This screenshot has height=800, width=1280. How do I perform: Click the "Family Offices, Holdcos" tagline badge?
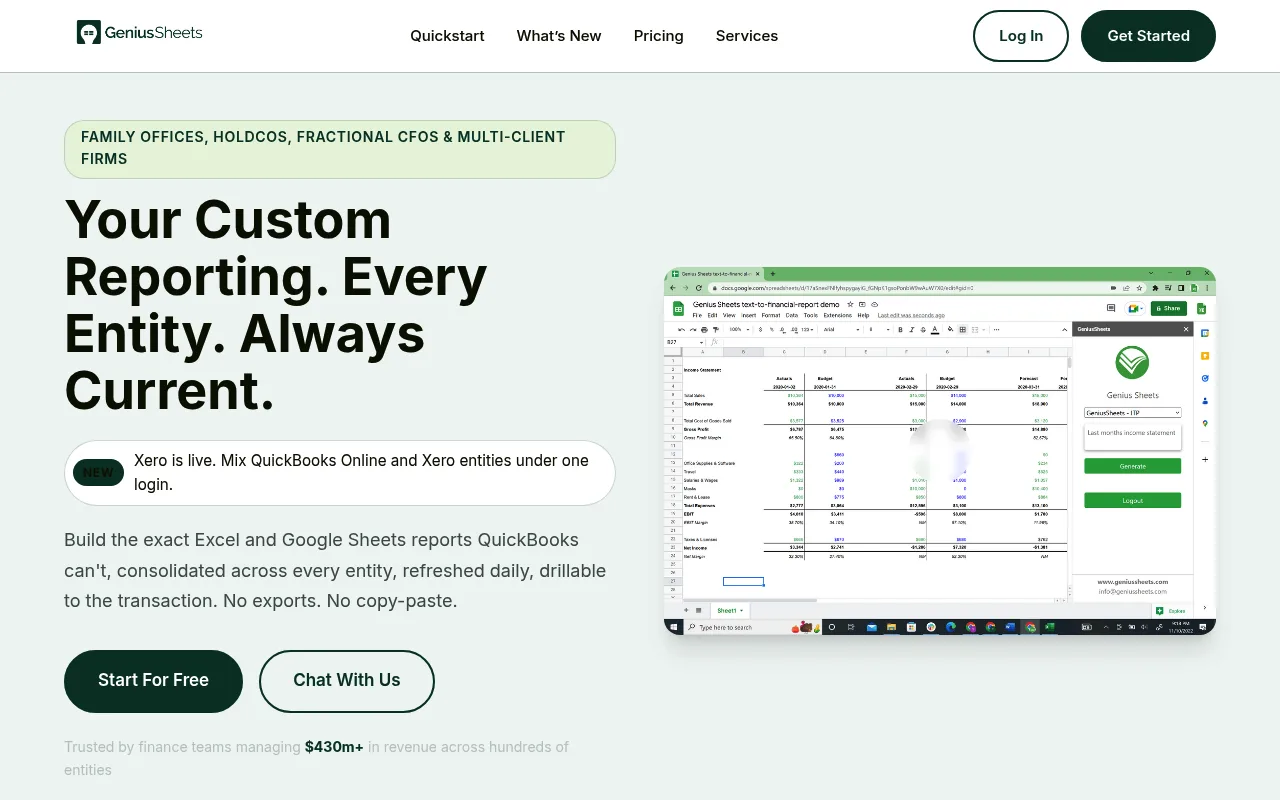pyautogui.click(x=340, y=149)
